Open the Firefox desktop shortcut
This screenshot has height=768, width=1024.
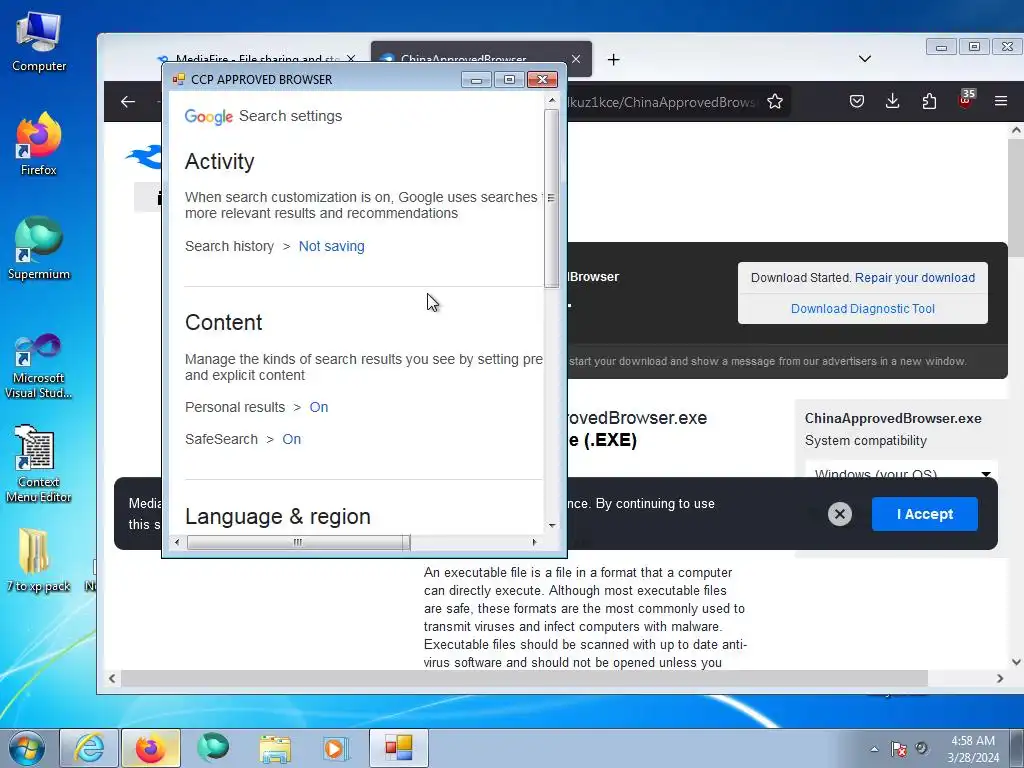39,144
